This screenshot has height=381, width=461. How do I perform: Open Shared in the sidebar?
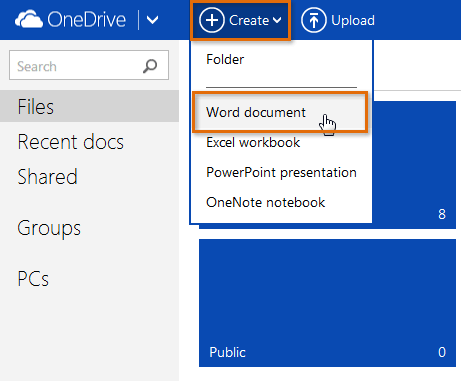(x=47, y=176)
